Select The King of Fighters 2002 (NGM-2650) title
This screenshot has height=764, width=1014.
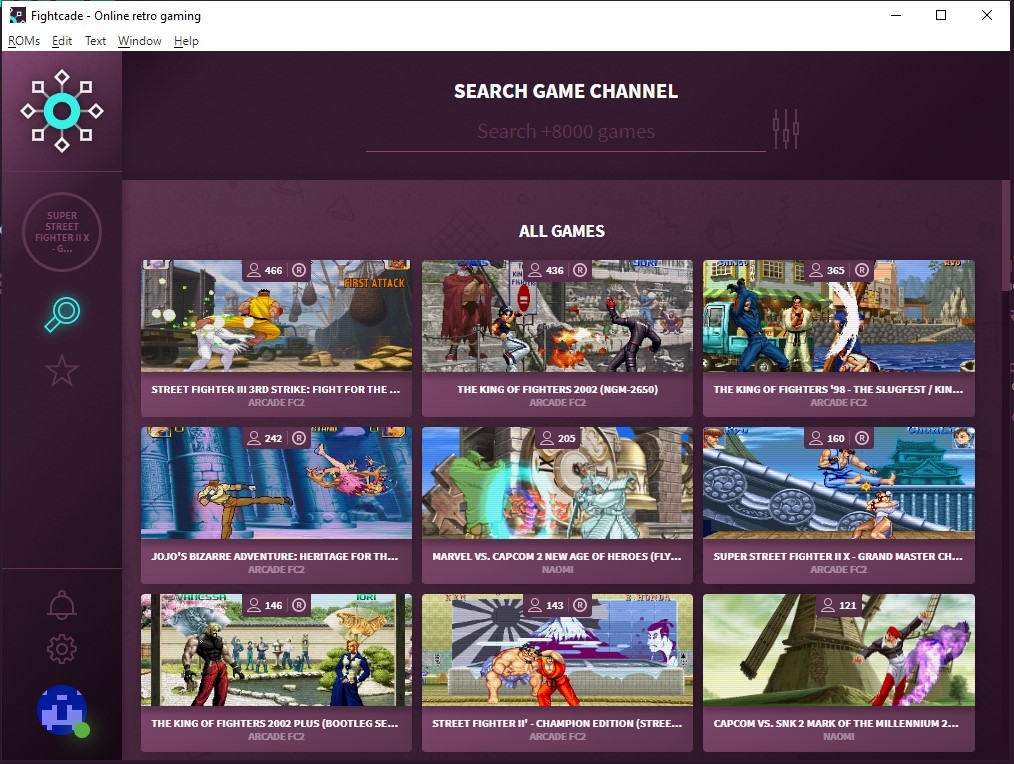point(557,389)
